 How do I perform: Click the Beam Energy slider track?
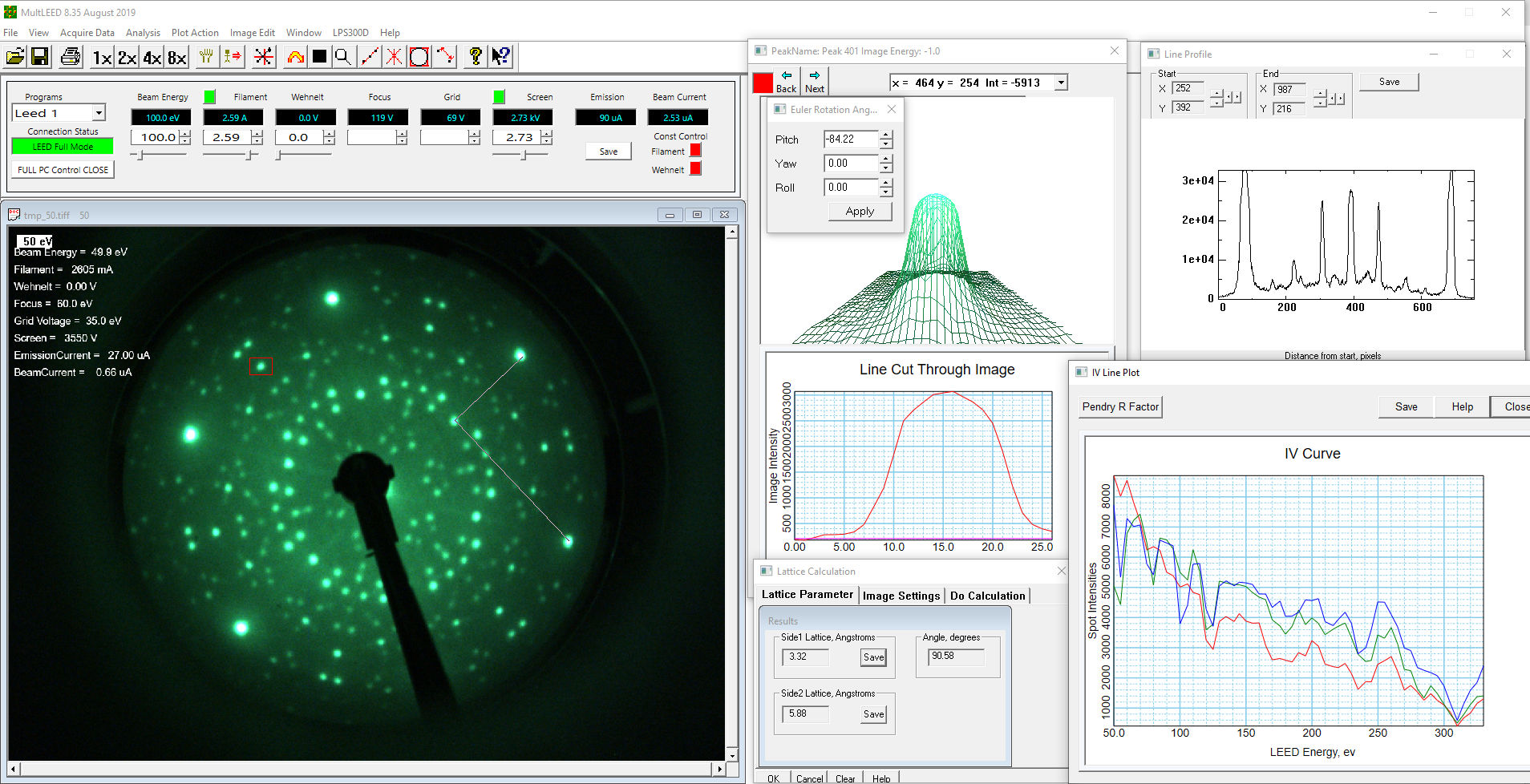pyautogui.click(x=160, y=152)
